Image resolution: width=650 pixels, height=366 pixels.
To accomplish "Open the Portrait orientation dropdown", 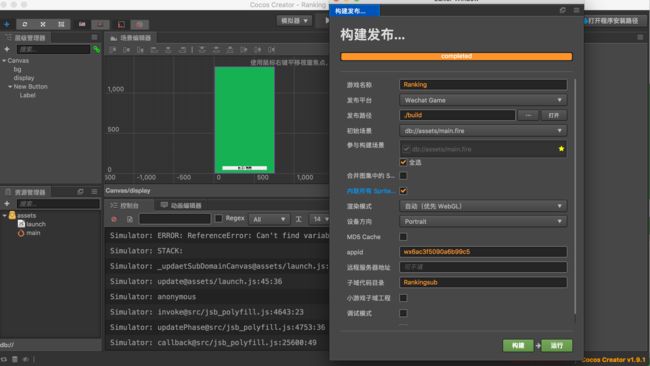I will click(483, 221).
